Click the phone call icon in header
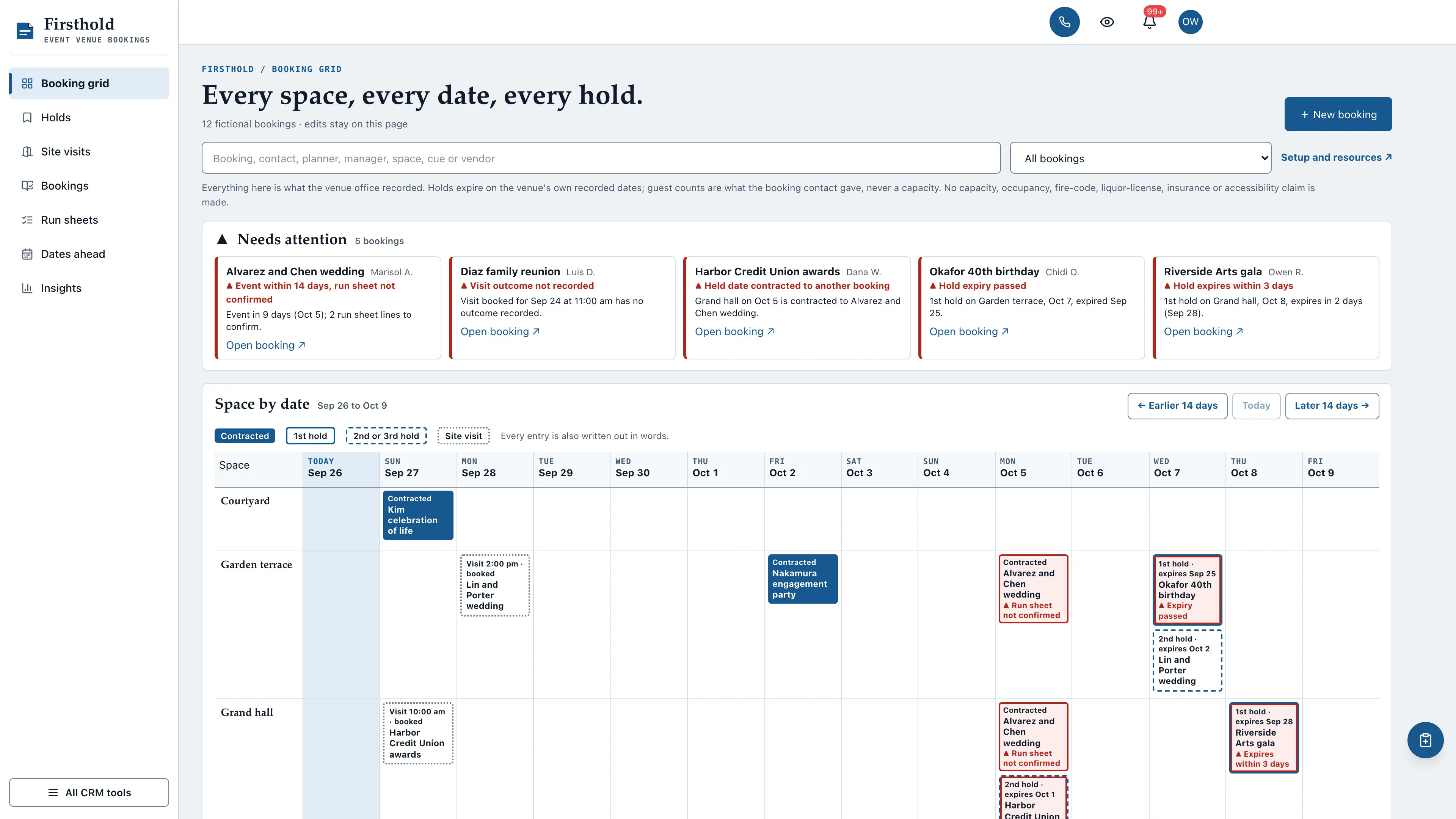1456x819 pixels. [1064, 22]
